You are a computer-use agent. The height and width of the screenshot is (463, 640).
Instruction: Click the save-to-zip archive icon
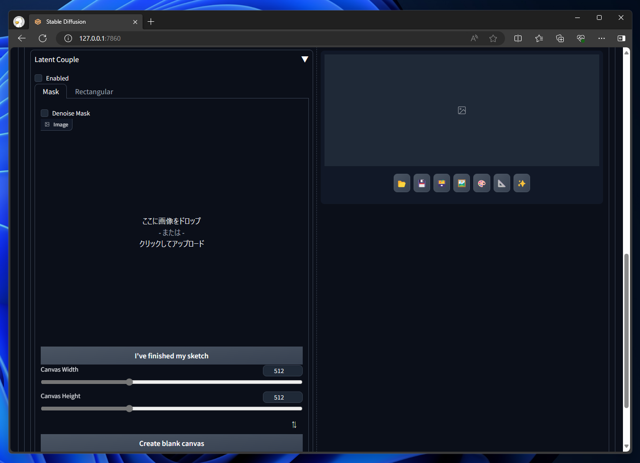click(x=442, y=183)
